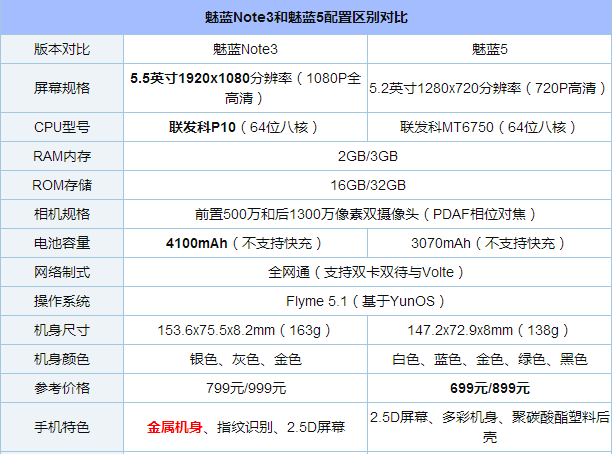Click the 5.2英寸1280x720分辨率 screen spec cell

click(489, 88)
